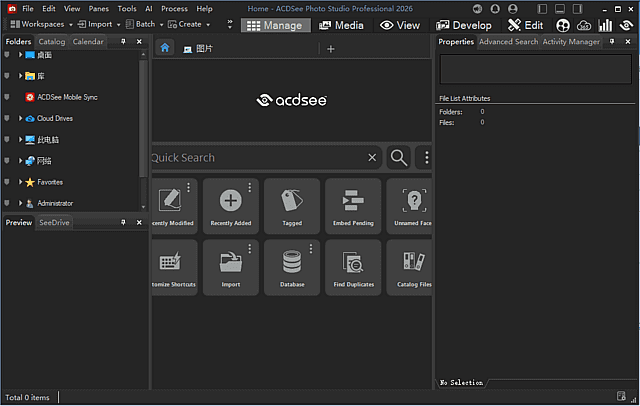Expand the Cloud Drives tree node
Image resolution: width=640 pixels, height=406 pixels.
click(x=20, y=118)
